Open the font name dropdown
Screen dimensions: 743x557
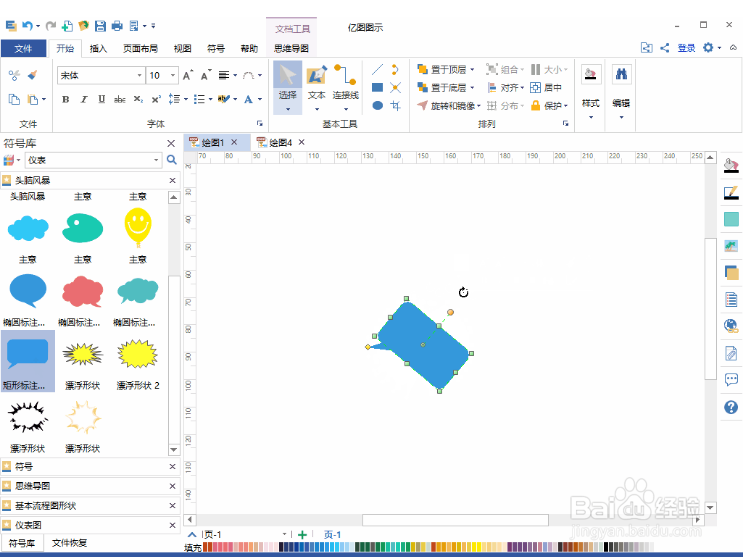pyautogui.click(x=139, y=75)
